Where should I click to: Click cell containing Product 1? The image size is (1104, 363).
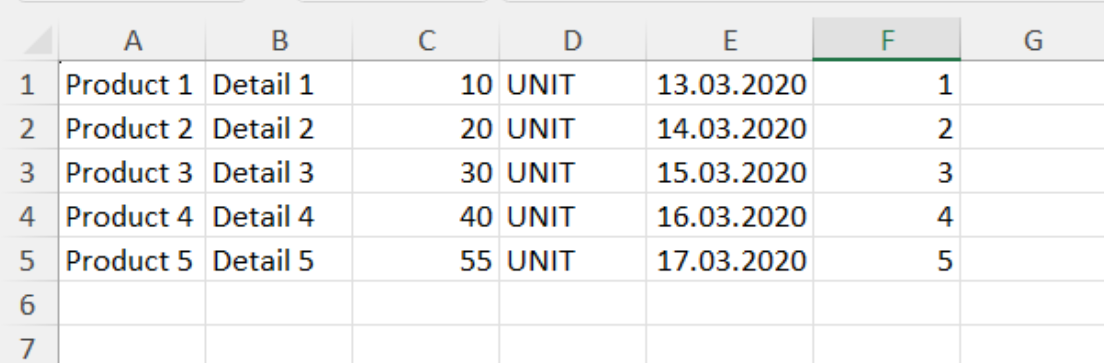132,84
